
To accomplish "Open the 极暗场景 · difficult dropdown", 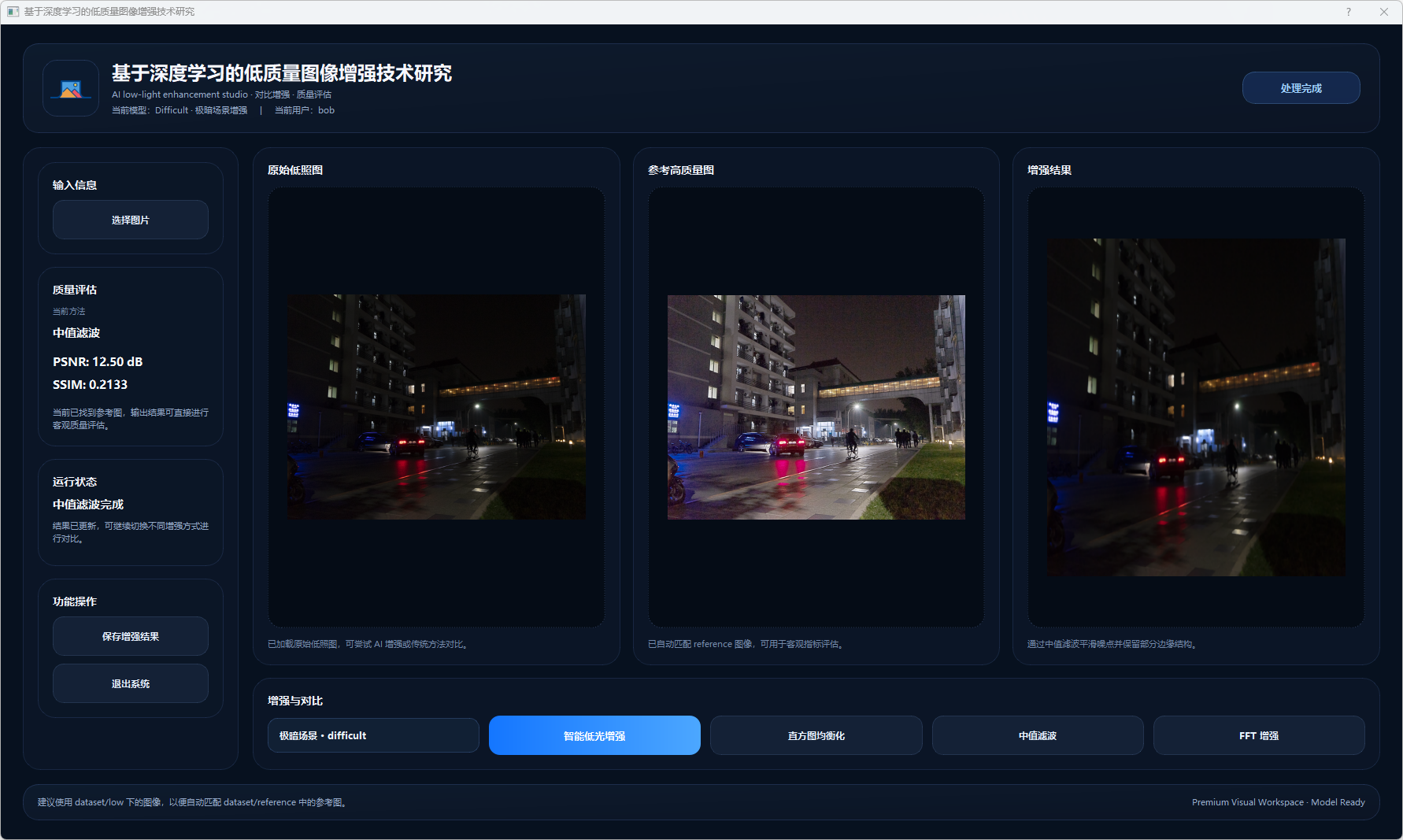I will tap(373, 735).
